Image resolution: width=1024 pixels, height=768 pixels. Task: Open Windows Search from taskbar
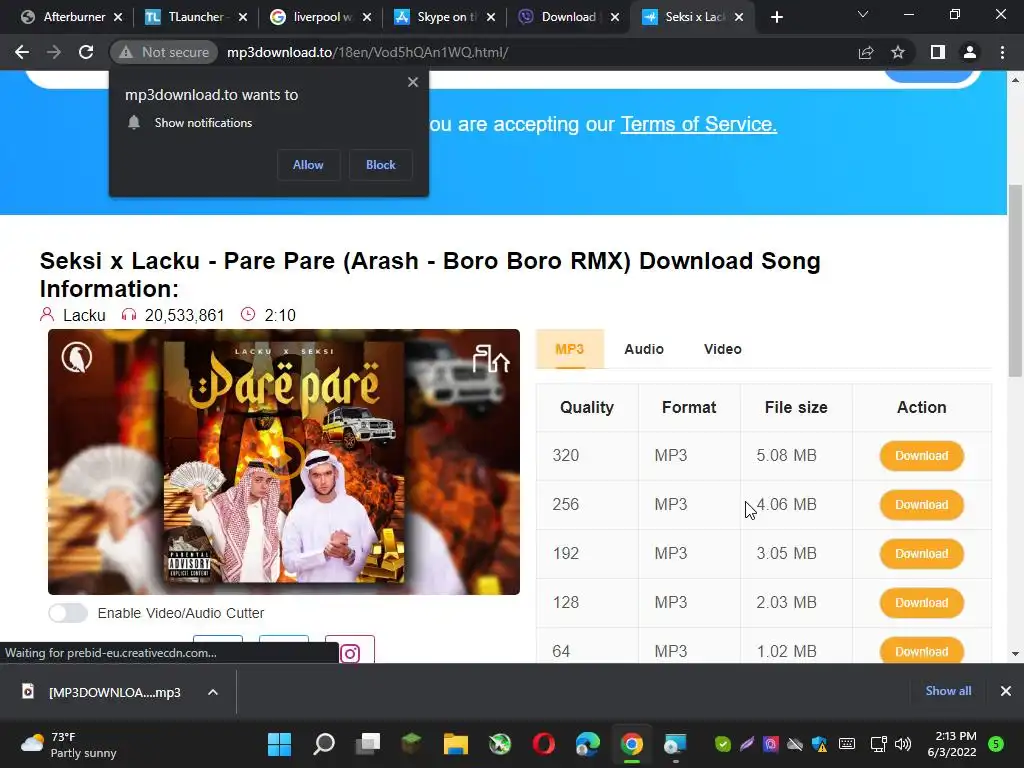[x=324, y=744]
